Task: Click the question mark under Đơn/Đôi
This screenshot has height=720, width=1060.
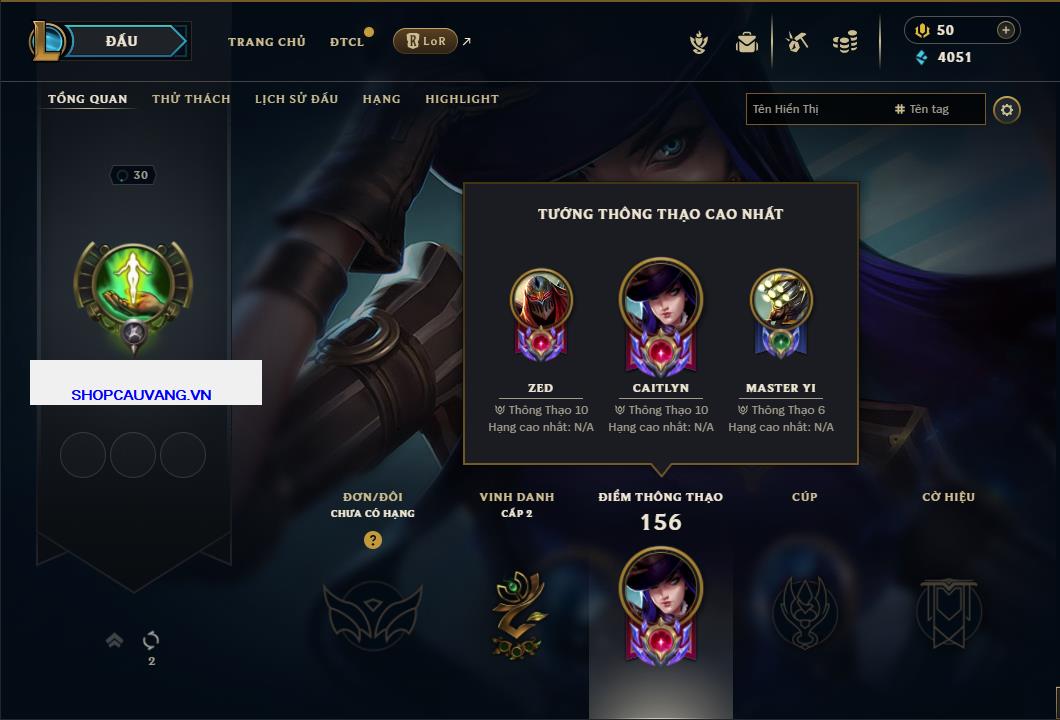Action: 372,539
